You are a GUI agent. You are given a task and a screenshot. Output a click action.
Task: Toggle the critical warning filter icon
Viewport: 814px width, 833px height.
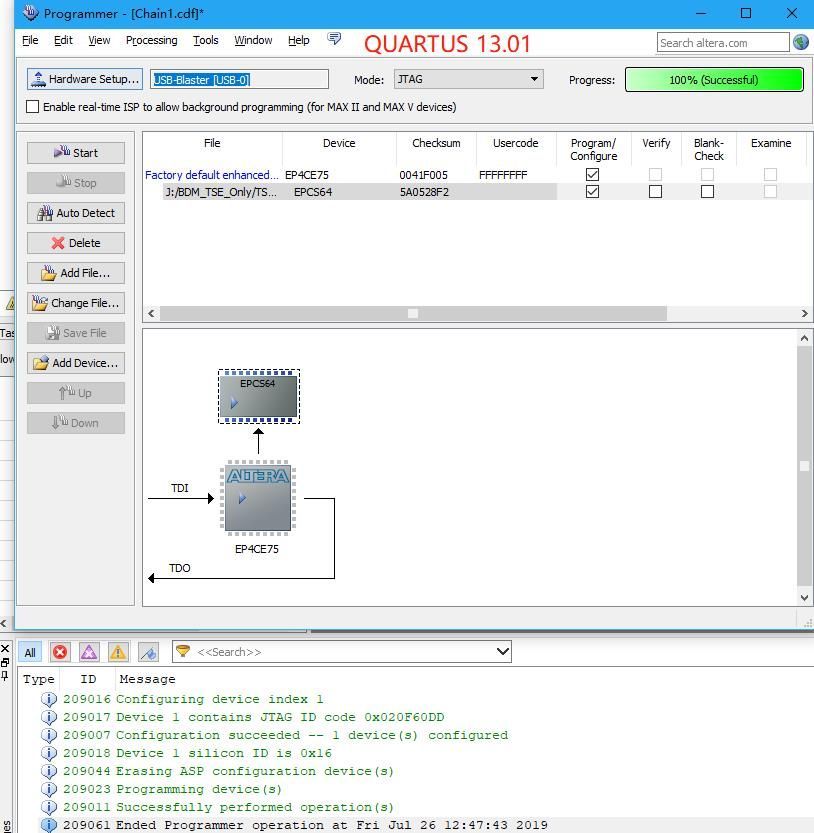click(x=89, y=652)
